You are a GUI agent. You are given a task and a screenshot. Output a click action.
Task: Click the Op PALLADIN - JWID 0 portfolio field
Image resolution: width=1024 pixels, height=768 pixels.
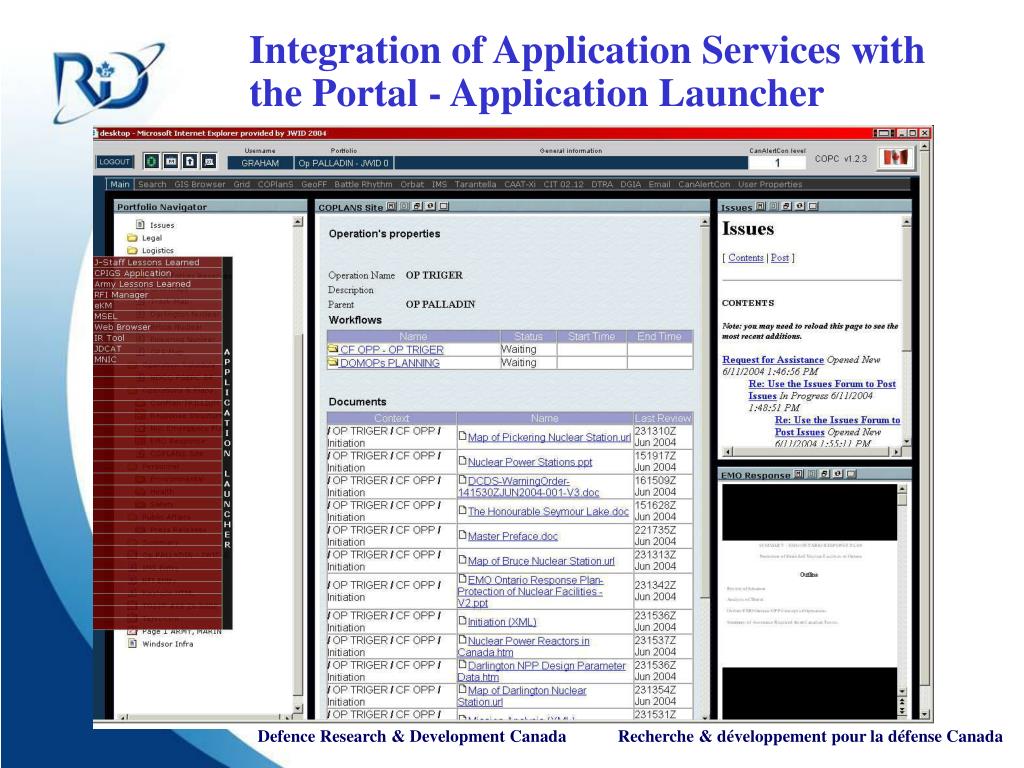pyautogui.click(x=344, y=163)
